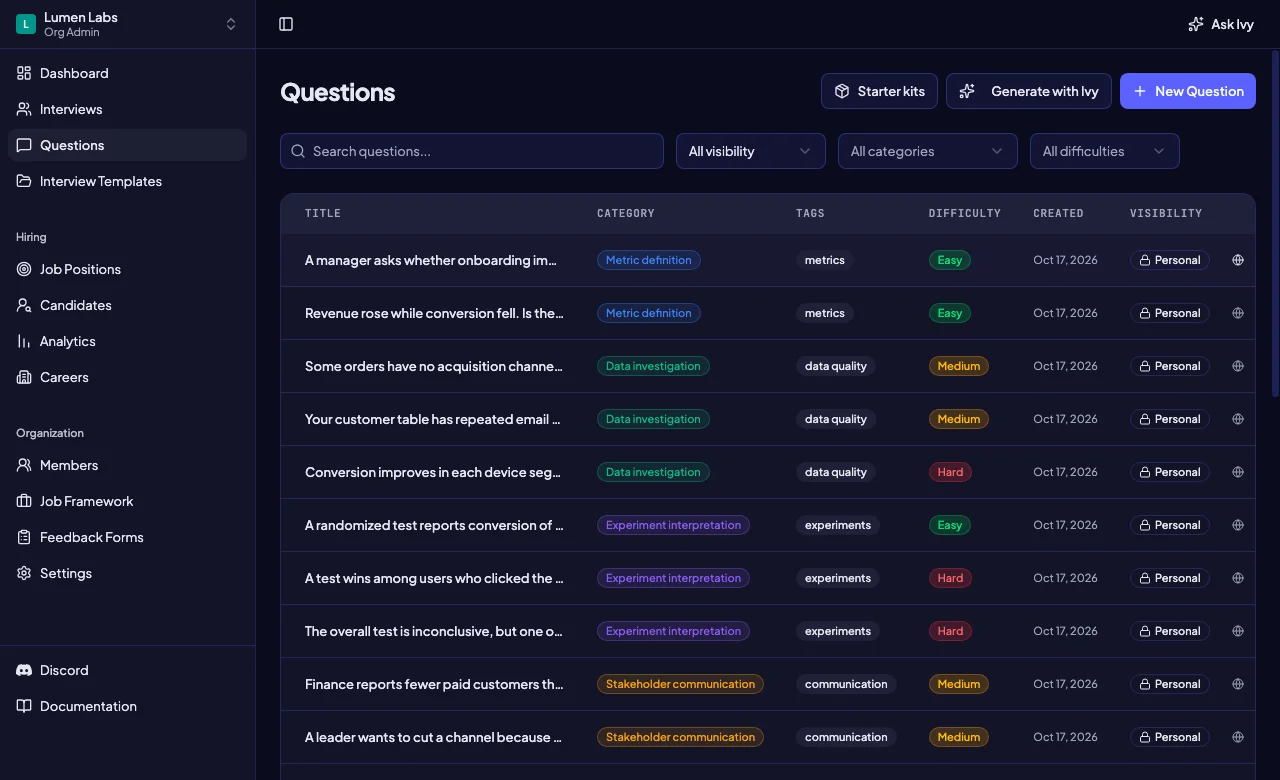Toggle the sidebar panel icon
The image size is (1280, 780).
286,24
